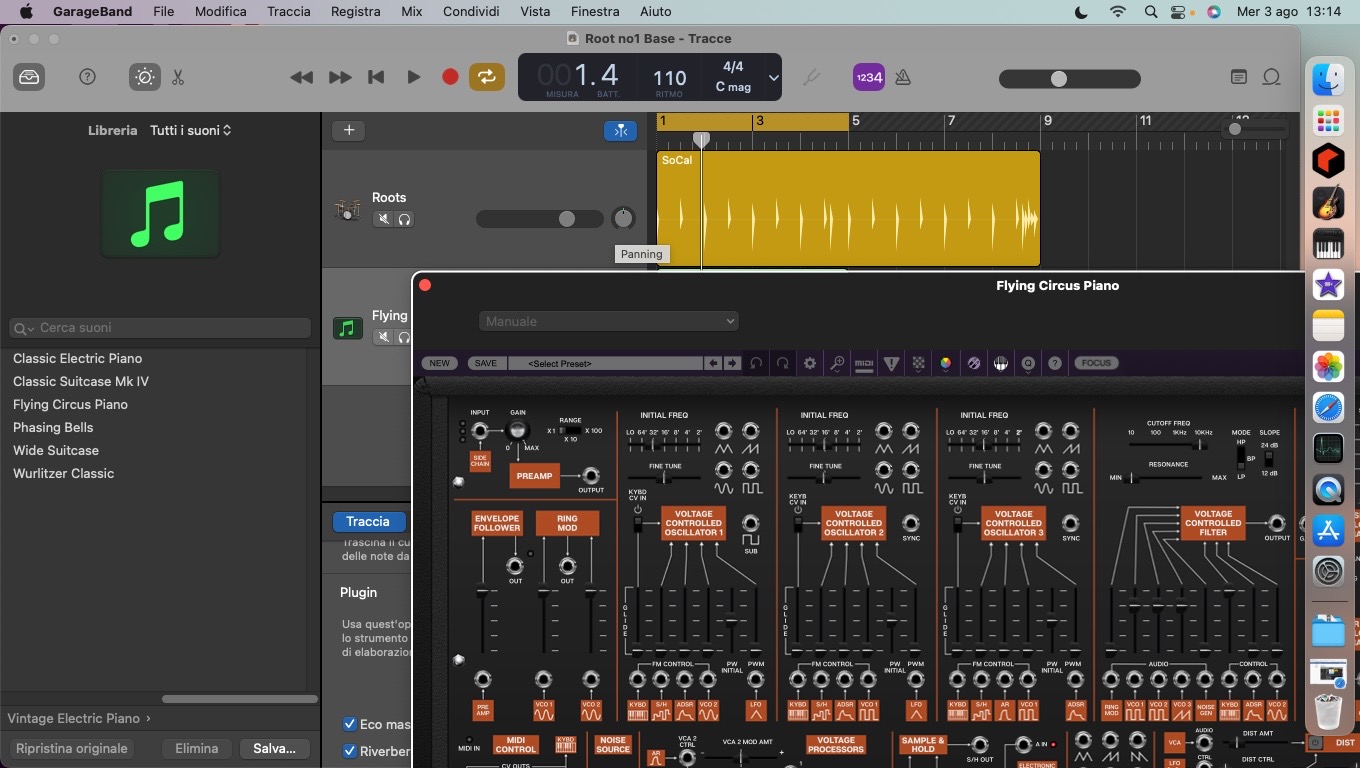This screenshot has height=768, width=1360.
Task: Adjust the master volume slider
Action: (x=1070, y=79)
